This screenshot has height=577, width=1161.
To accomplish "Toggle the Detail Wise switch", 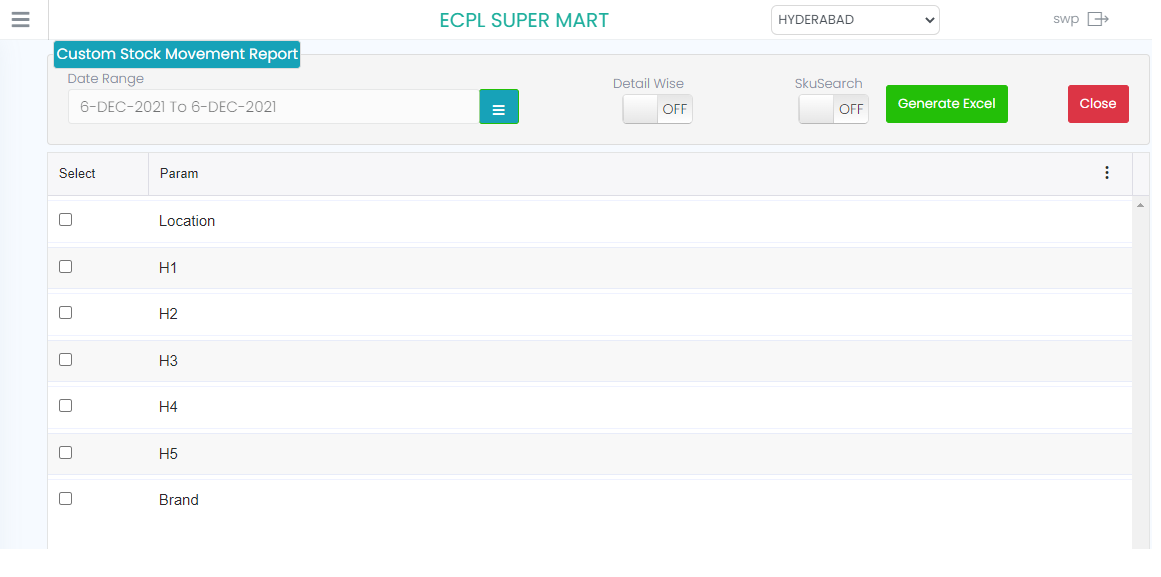I will [x=658, y=109].
